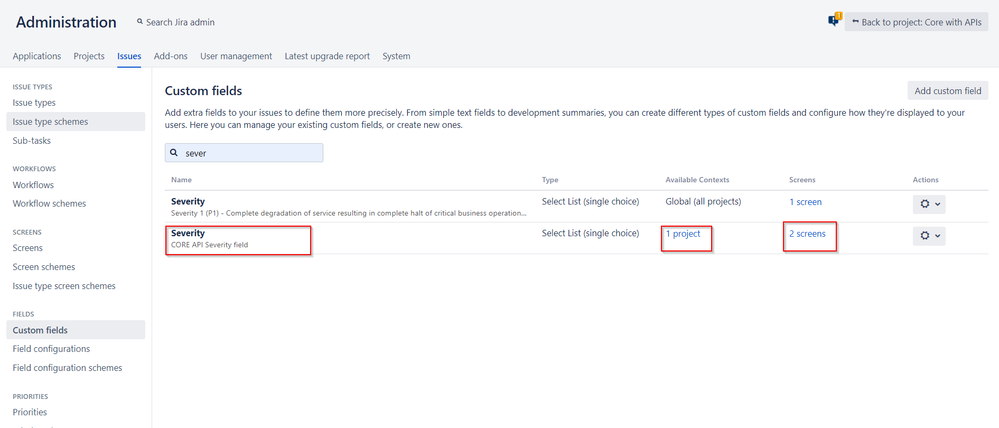Click the '2 screens' link
The image size is (999, 428).
807,234
